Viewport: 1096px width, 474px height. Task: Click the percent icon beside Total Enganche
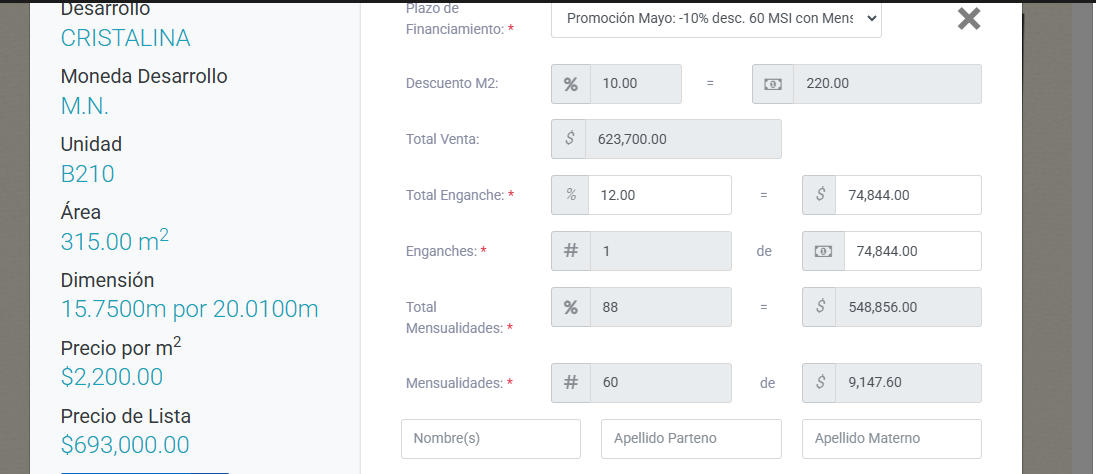571,195
